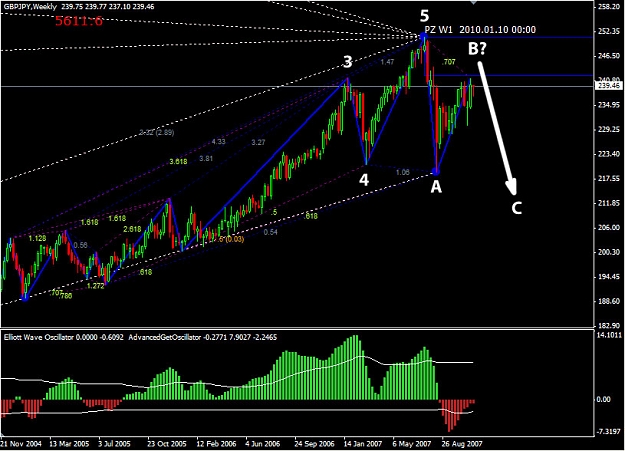The width and height of the screenshot is (625, 451).
Task: Click the 0.00 oscillator zero level
Action: pyautogui.click(x=603, y=400)
